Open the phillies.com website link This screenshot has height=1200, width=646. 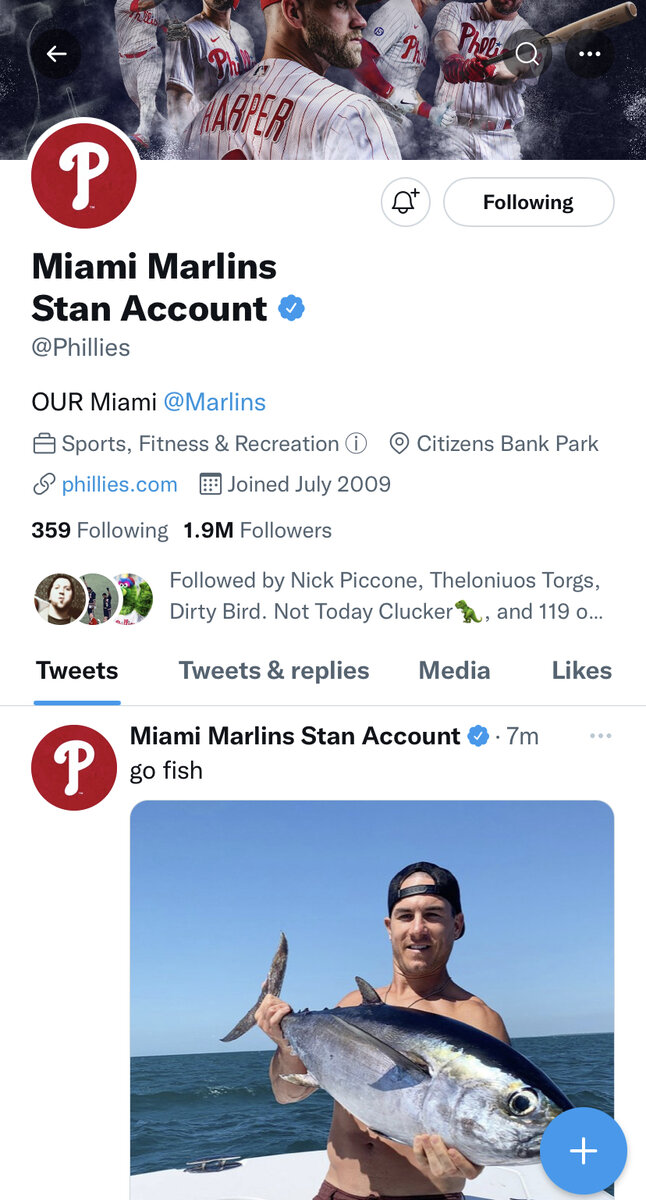[119, 485]
